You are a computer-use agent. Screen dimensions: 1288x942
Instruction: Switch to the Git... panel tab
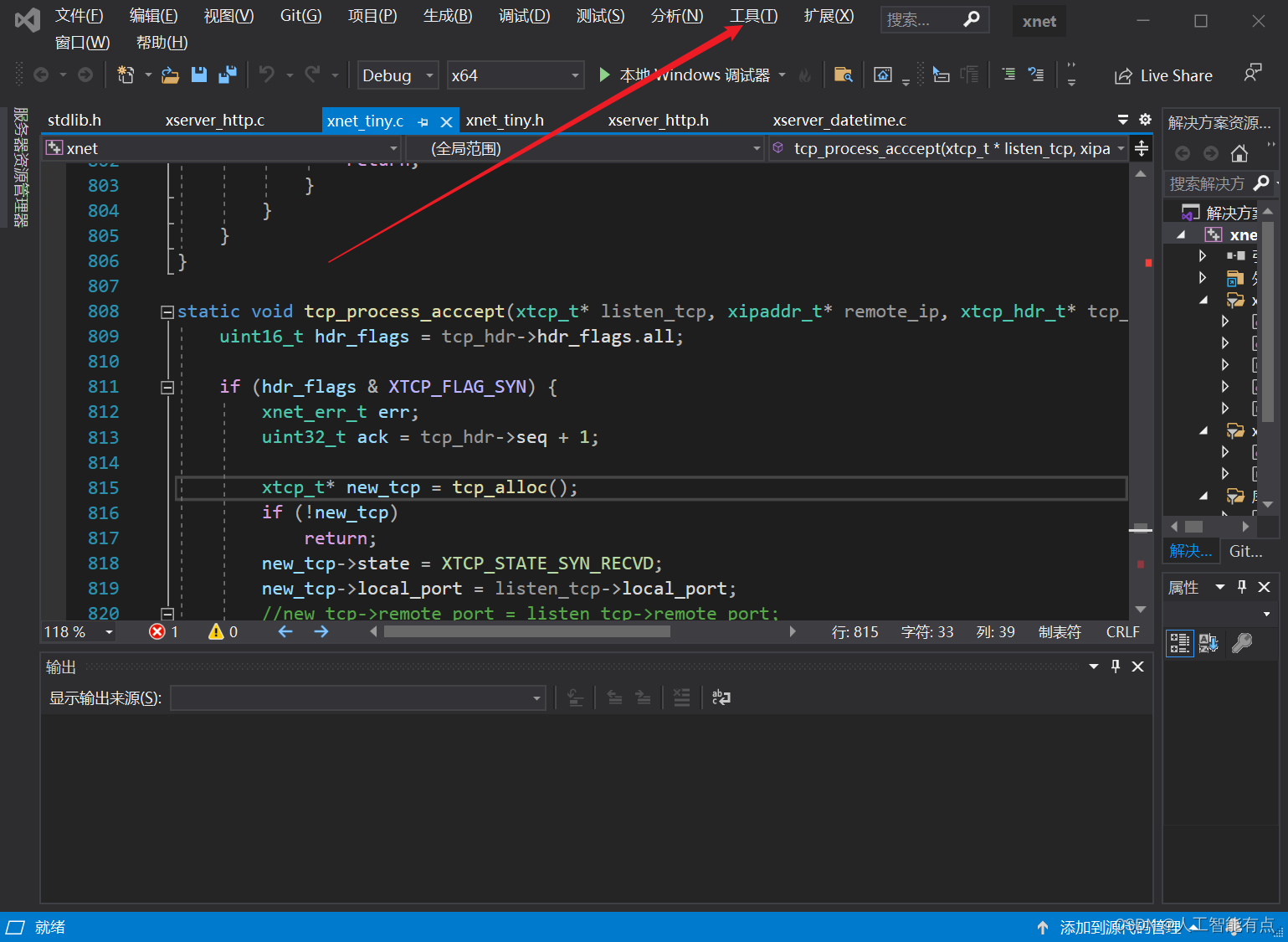(x=1245, y=551)
